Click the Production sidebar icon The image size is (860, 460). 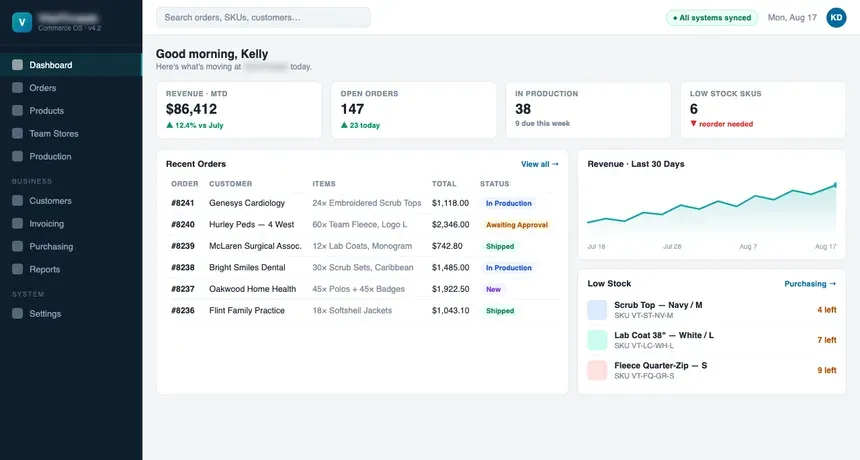[x=18, y=156]
